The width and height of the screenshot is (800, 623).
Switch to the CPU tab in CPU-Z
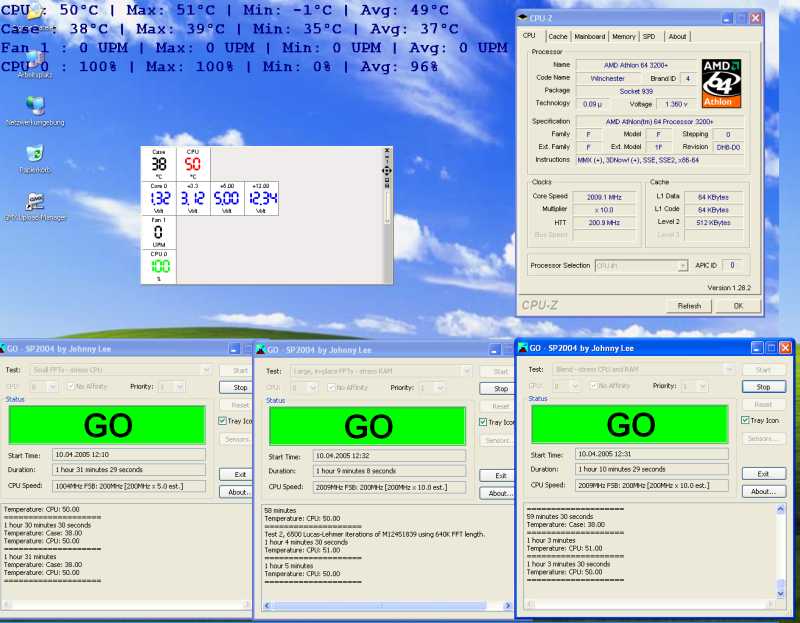[530, 36]
